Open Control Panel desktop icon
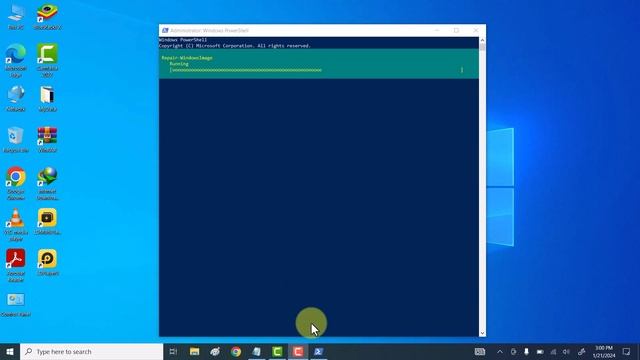This screenshot has height=360, width=640. [16, 305]
